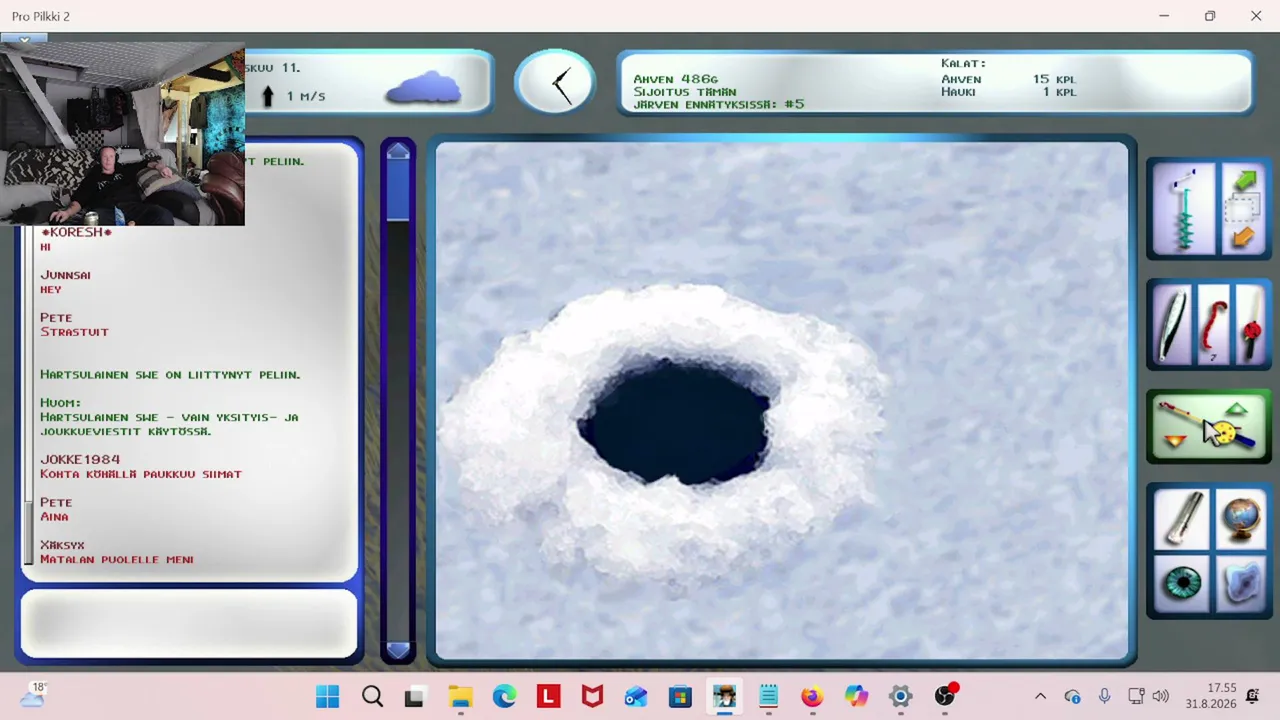This screenshot has width=1280, height=720.
Task: Click the 'Ahven 486g' catch text
Action: 676,79
